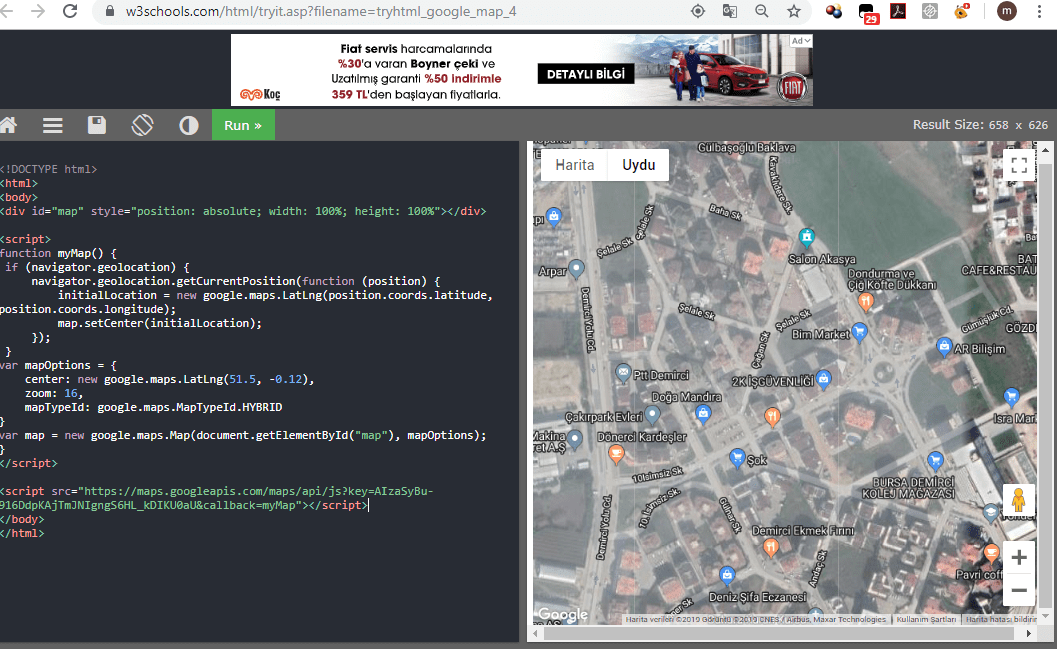Screen dimensions: 1057x649
Task: Open the Tryit hamburger menu
Action: tap(53, 125)
